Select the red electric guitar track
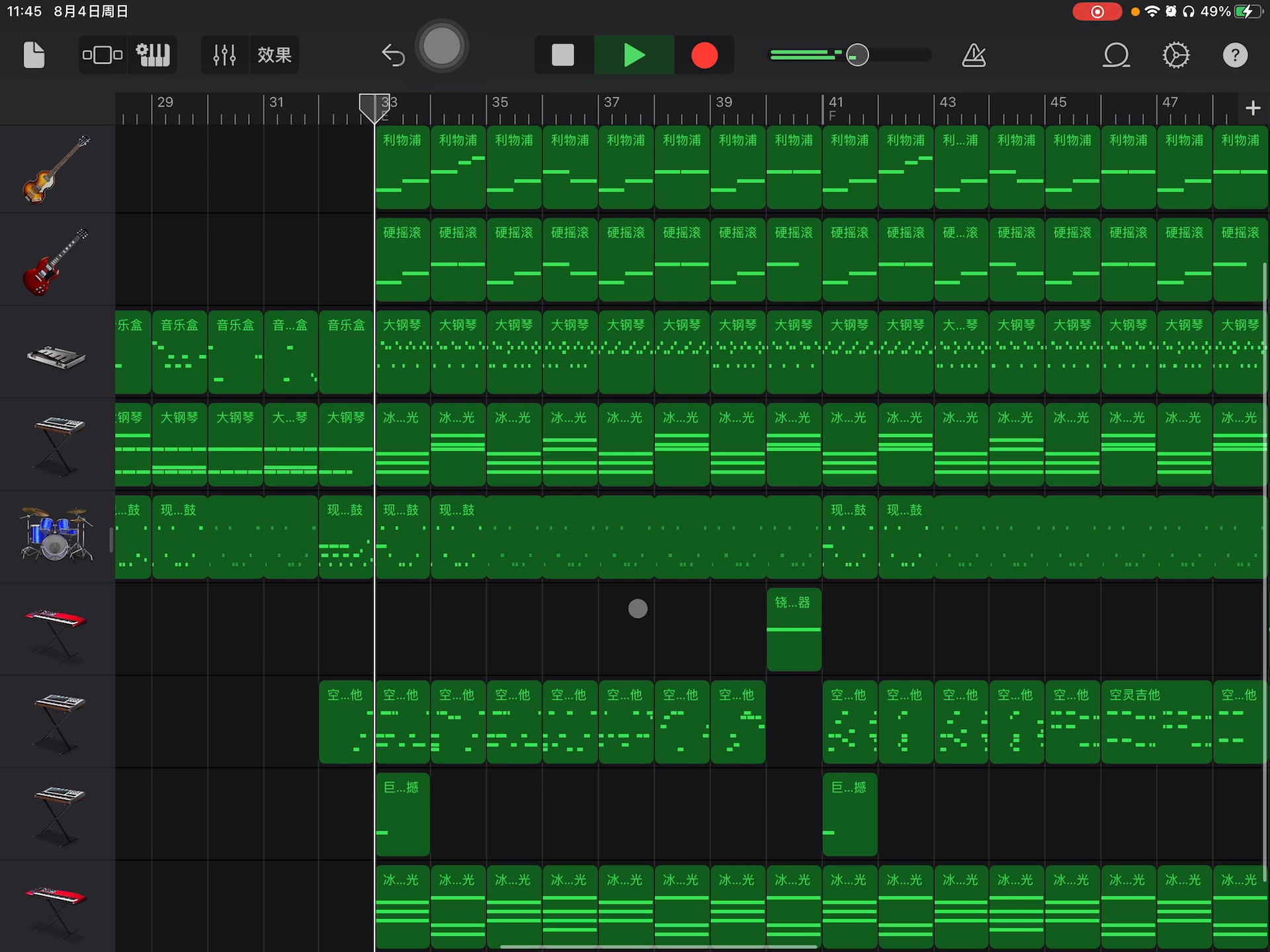 pos(57,262)
